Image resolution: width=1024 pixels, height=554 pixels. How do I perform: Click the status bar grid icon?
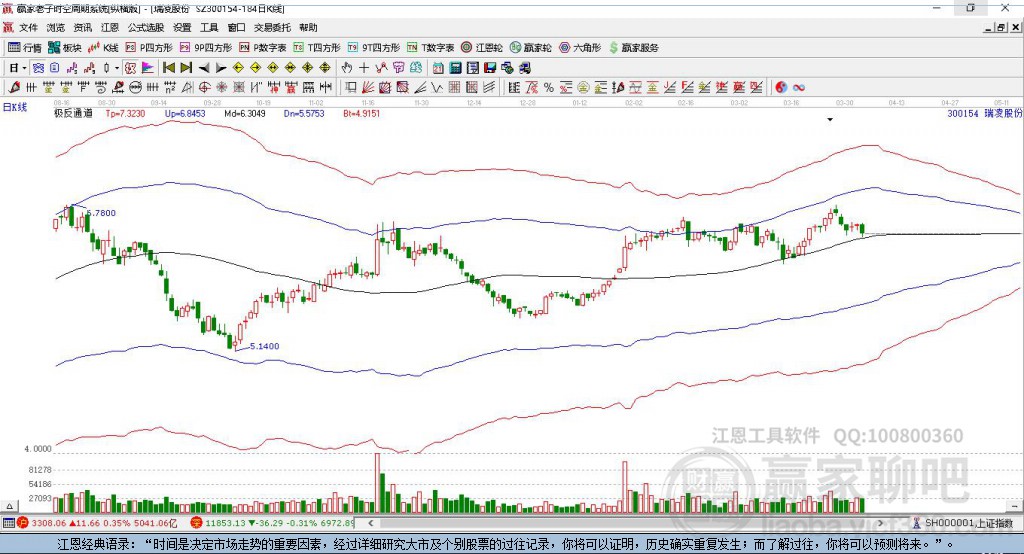click(x=8, y=523)
